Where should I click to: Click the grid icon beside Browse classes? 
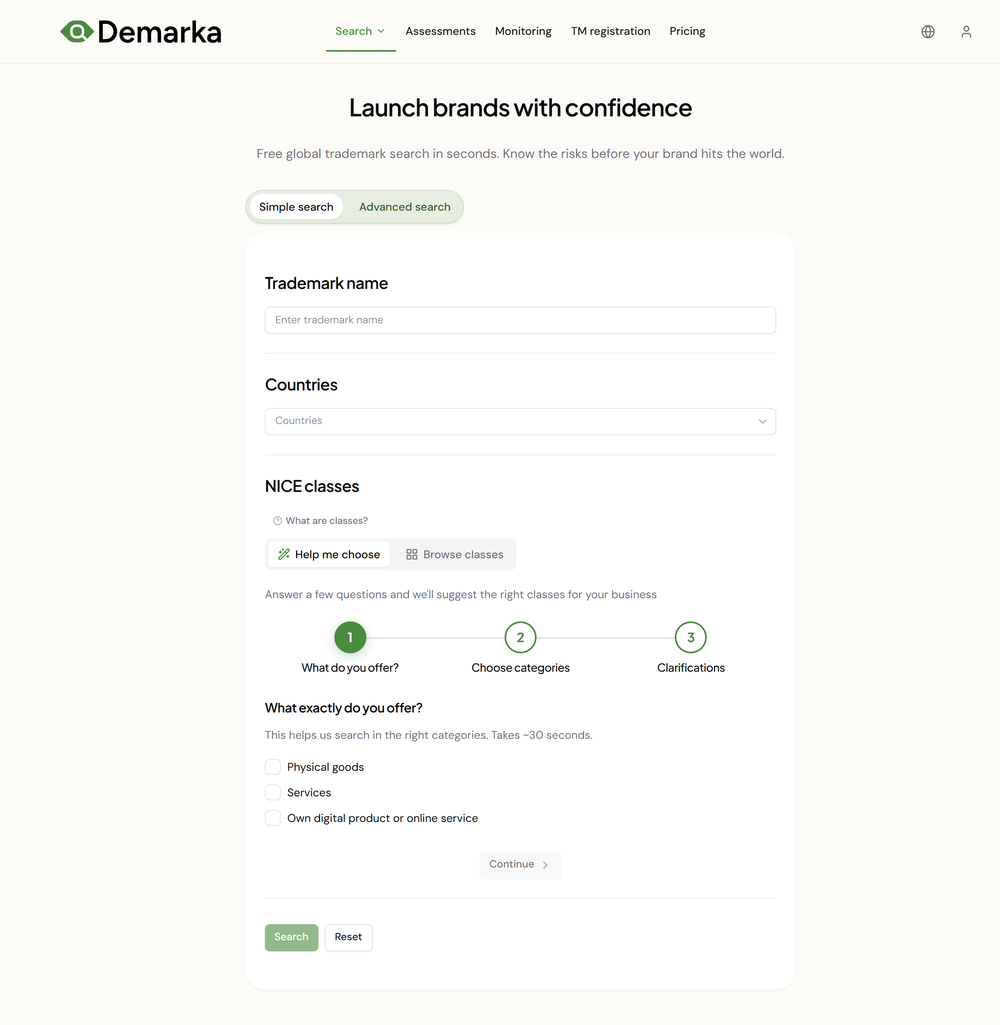(x=410, y=553)
